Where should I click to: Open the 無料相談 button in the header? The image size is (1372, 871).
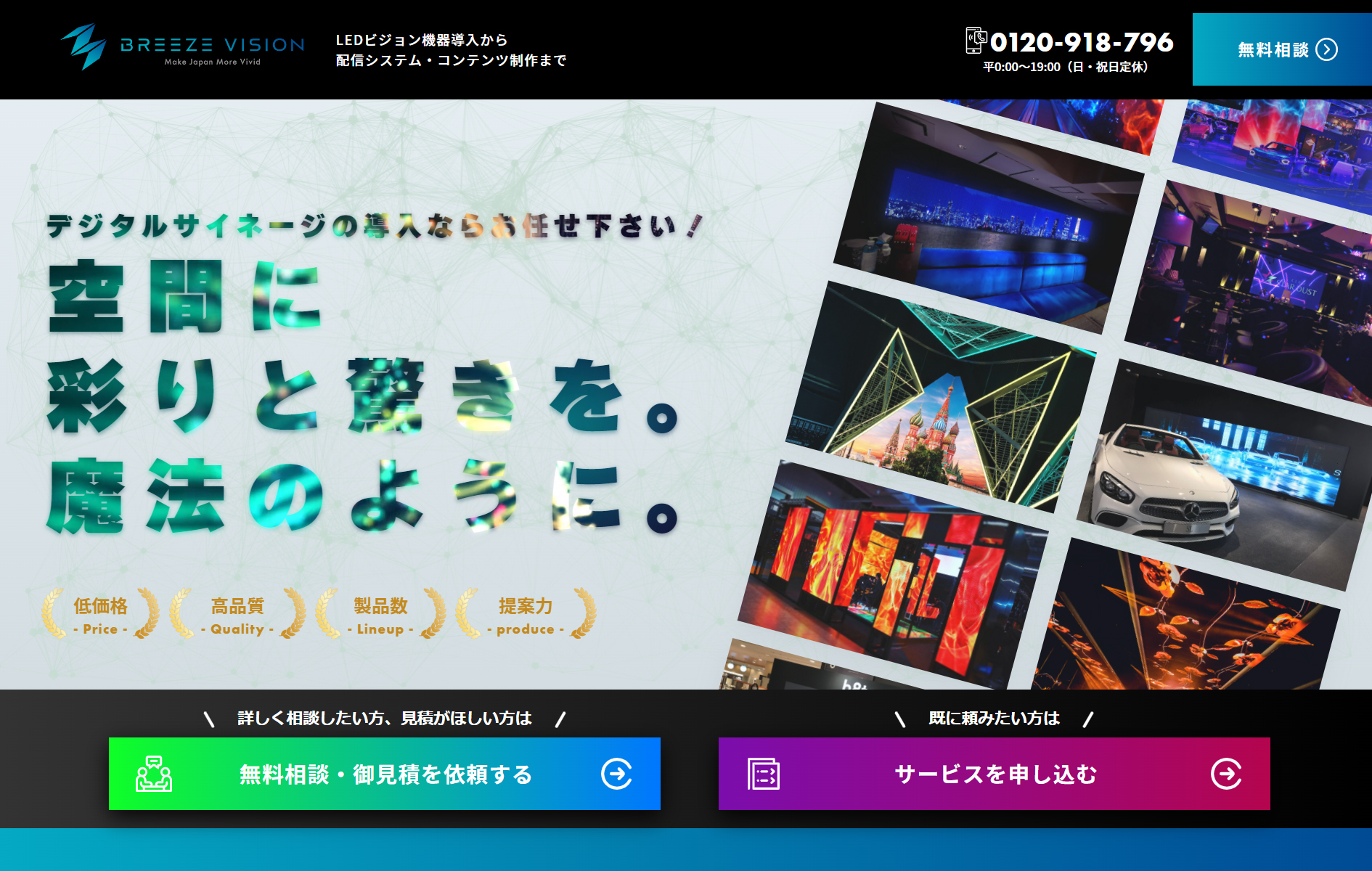1281,49
